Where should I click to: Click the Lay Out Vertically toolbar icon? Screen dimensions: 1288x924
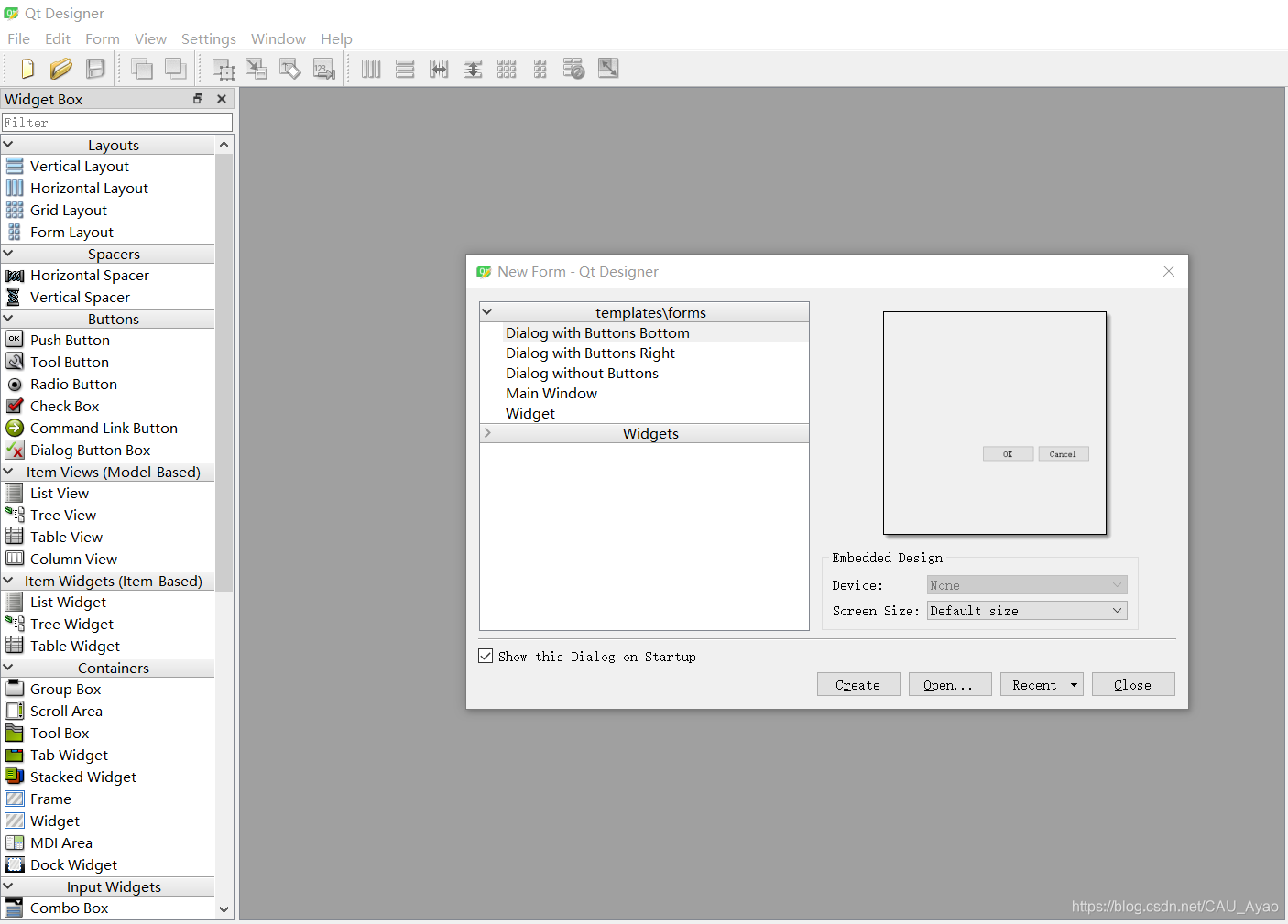click(405, 69)
